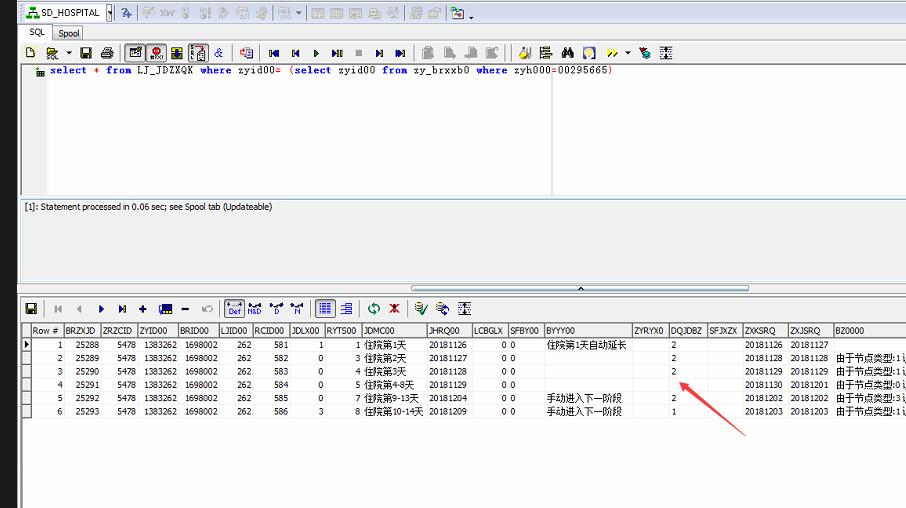
Task: Click the binoculars find icon
Action: pyautogui.click(x=567, y=53)
